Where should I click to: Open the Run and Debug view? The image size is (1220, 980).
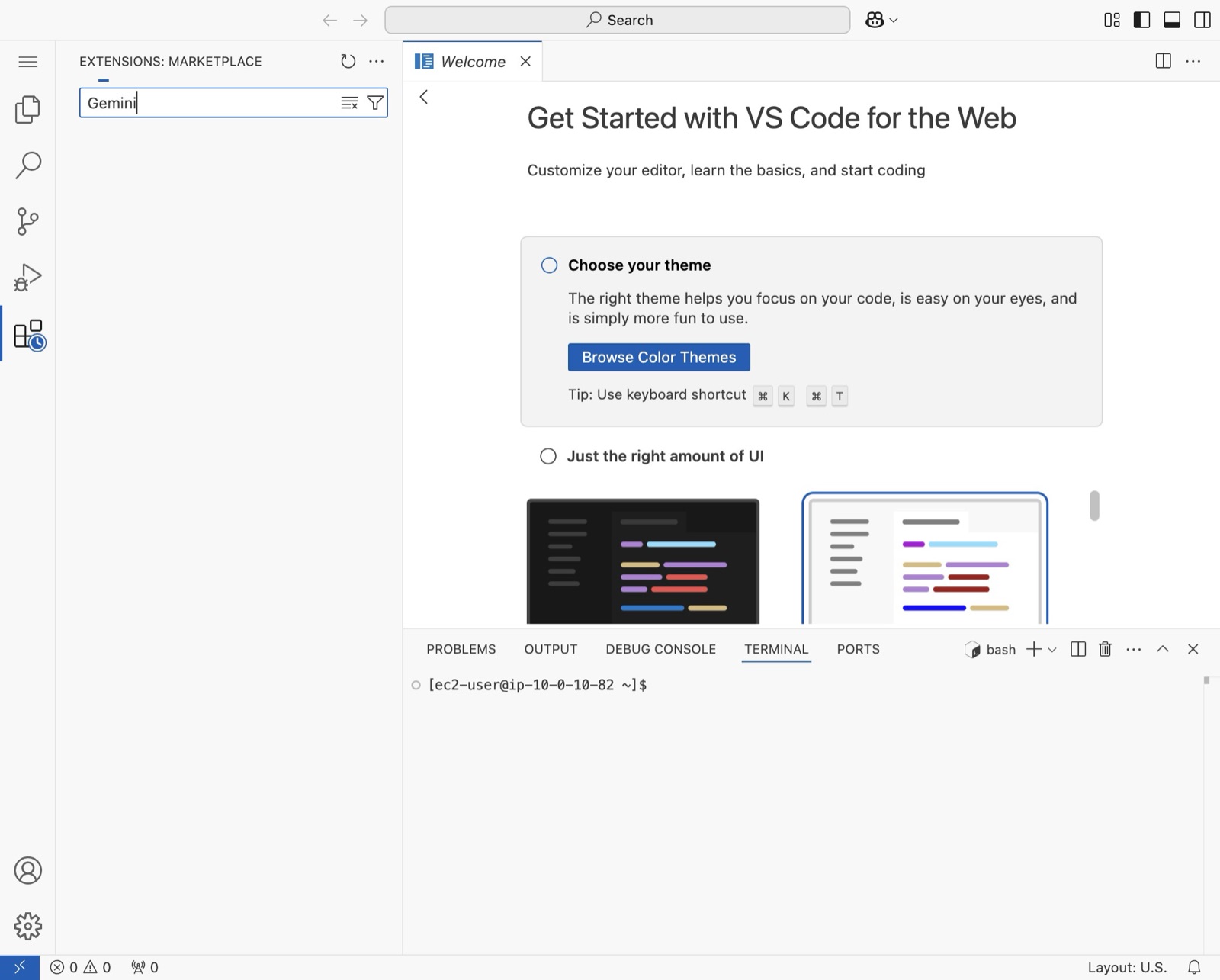[27, 277]
